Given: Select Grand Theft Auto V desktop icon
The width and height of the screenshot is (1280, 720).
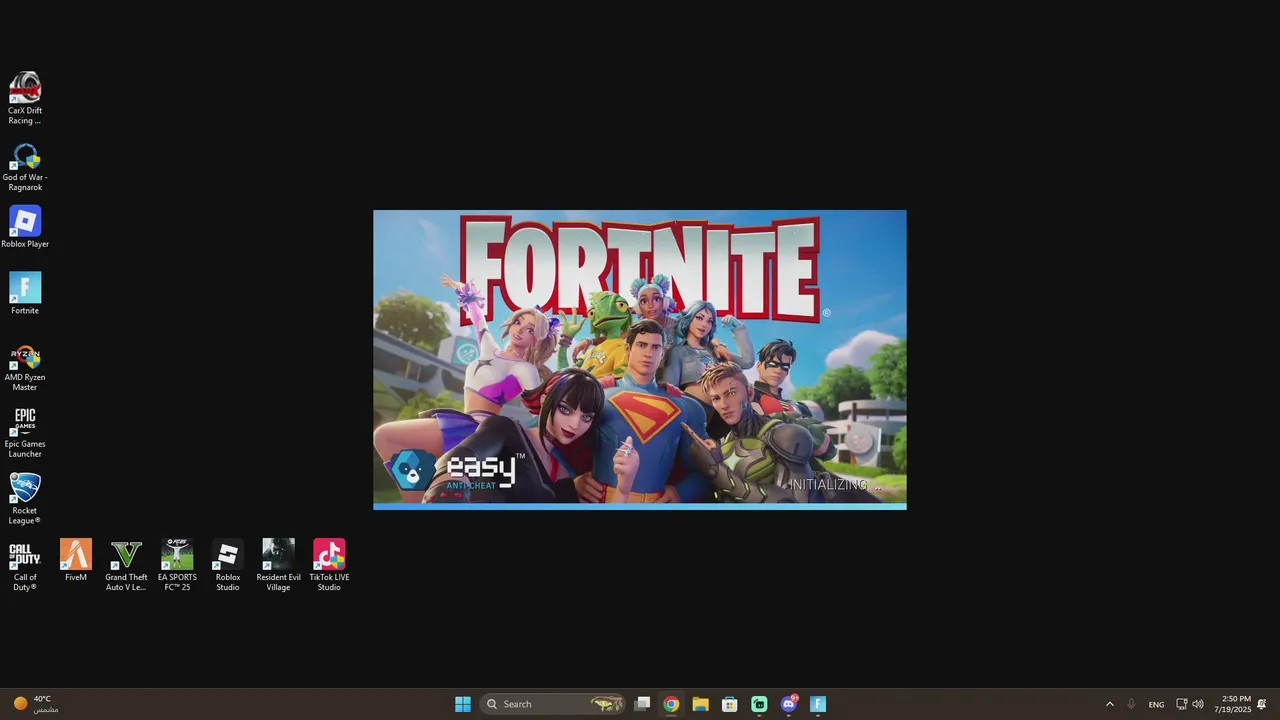Looking at the screenshot, I should coord(126,565).
